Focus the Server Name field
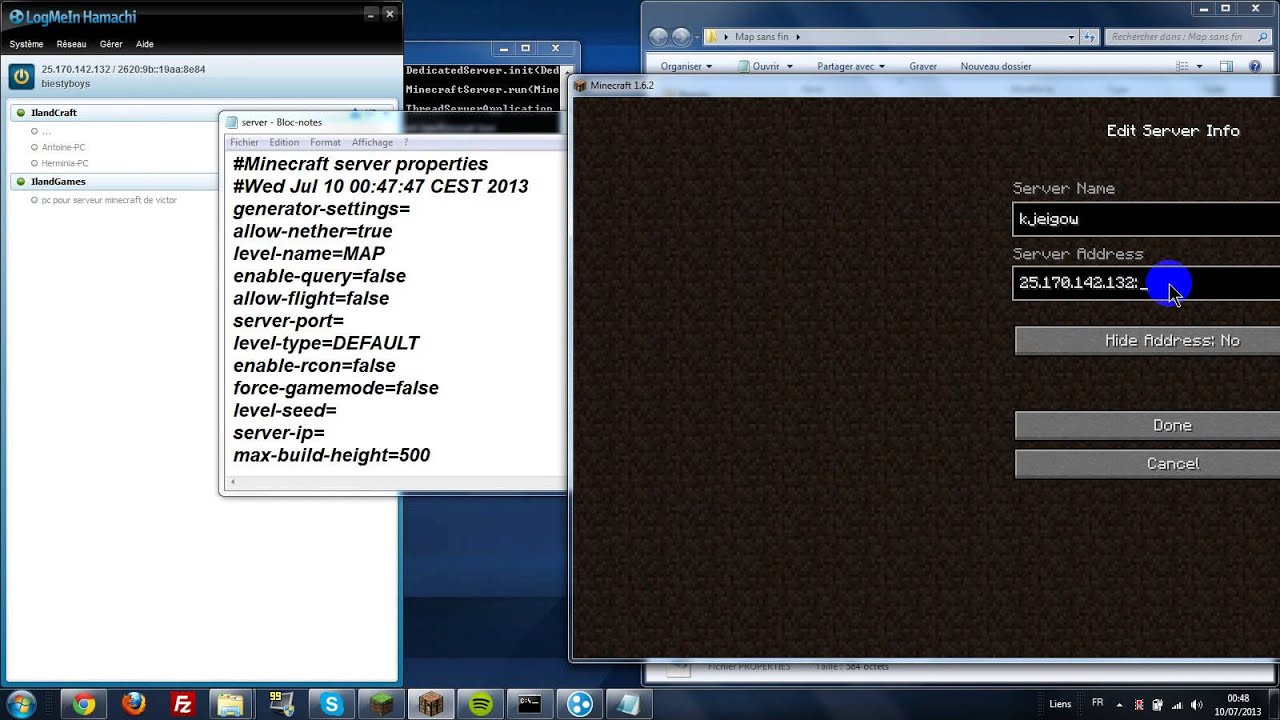Screen dimensions: 1280x720 coord(1146,219)
